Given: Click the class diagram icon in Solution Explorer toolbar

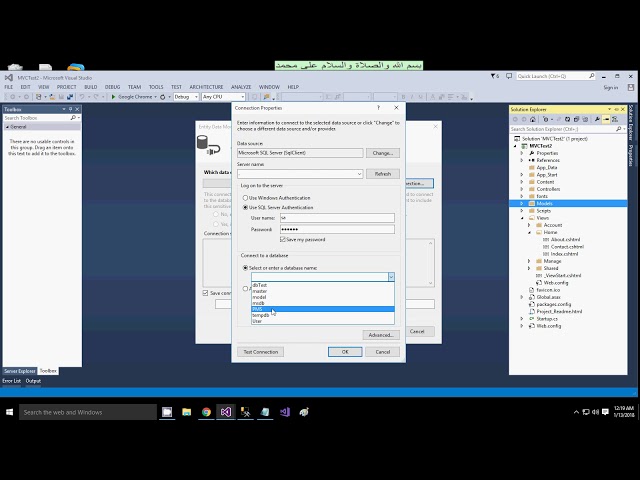Looking at the screenshot, I should tap(615, 119).
